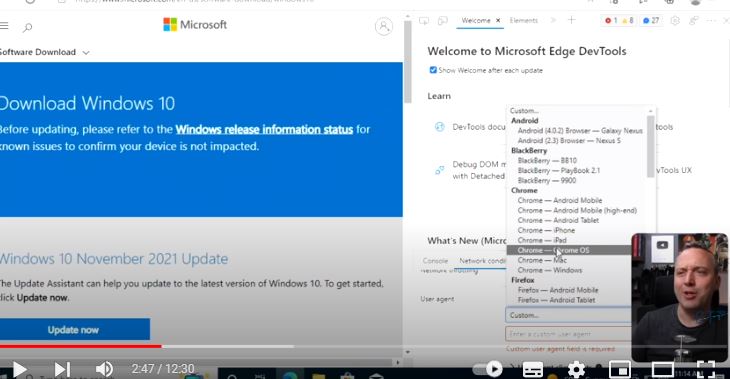Open DevTools more options ellipsis
The width and height of the screenshot is (730, 379).
point(711,20)
